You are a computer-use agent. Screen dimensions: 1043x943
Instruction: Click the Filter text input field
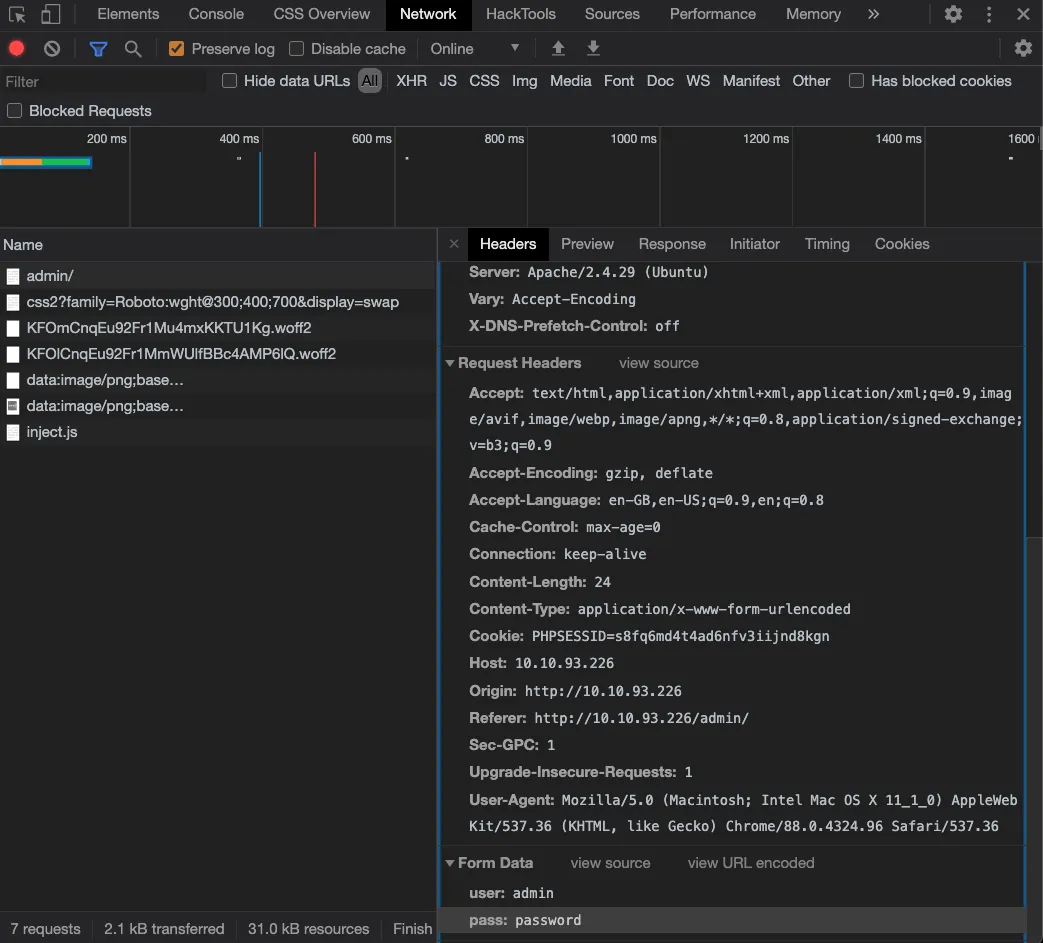coord(100,82)
